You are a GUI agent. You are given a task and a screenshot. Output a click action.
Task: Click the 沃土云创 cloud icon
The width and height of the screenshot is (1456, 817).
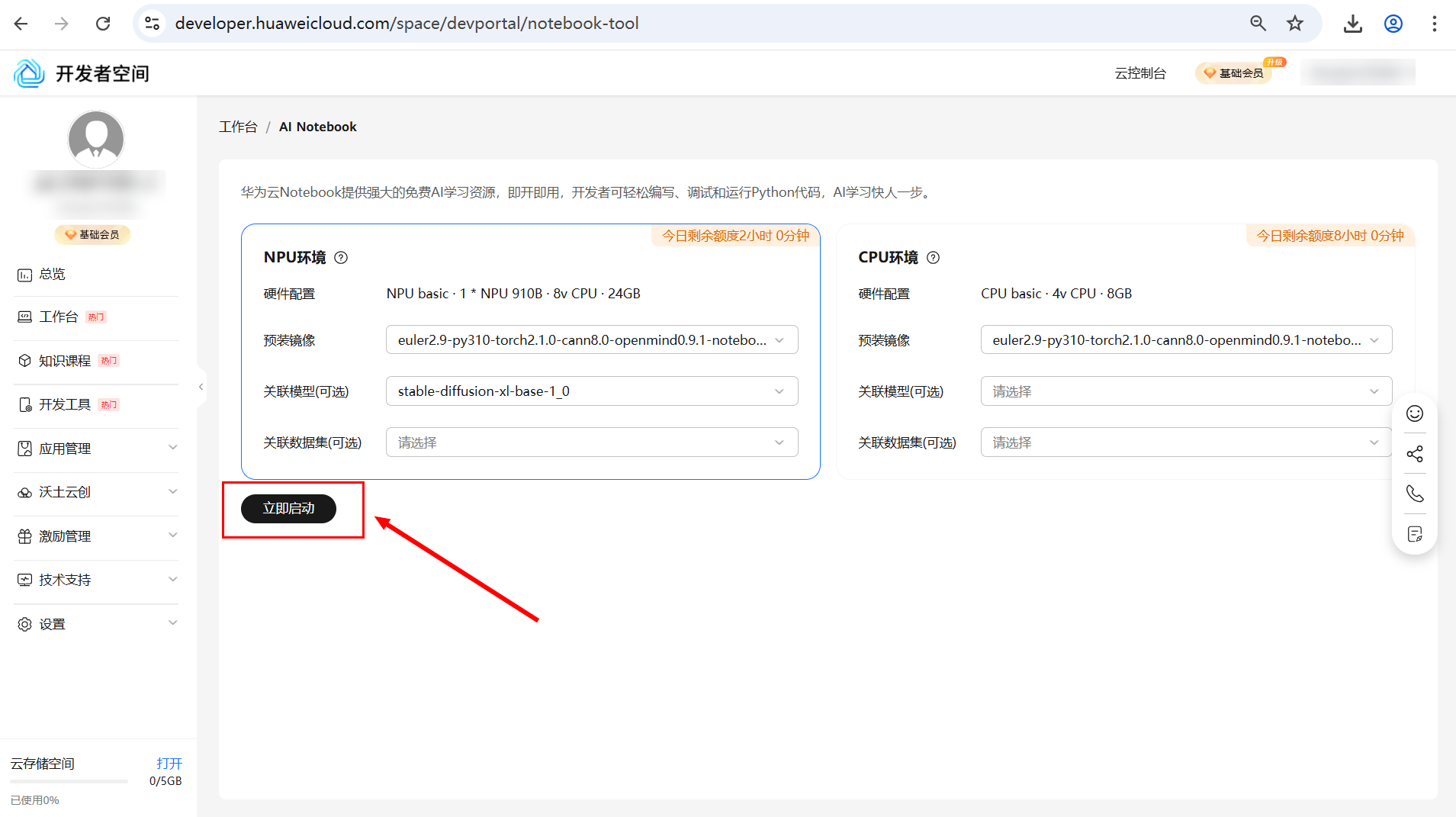pos(25,492)
